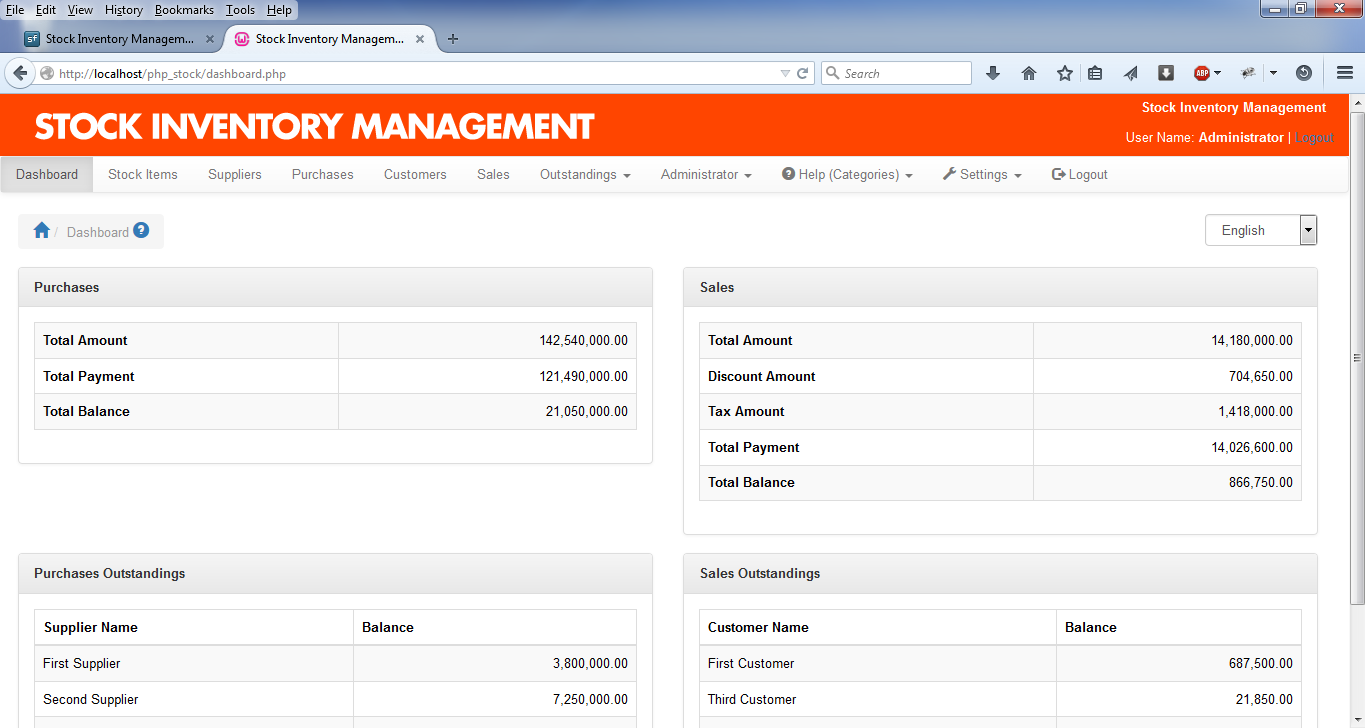Open the History menu in menu bar

pos(124,10)
